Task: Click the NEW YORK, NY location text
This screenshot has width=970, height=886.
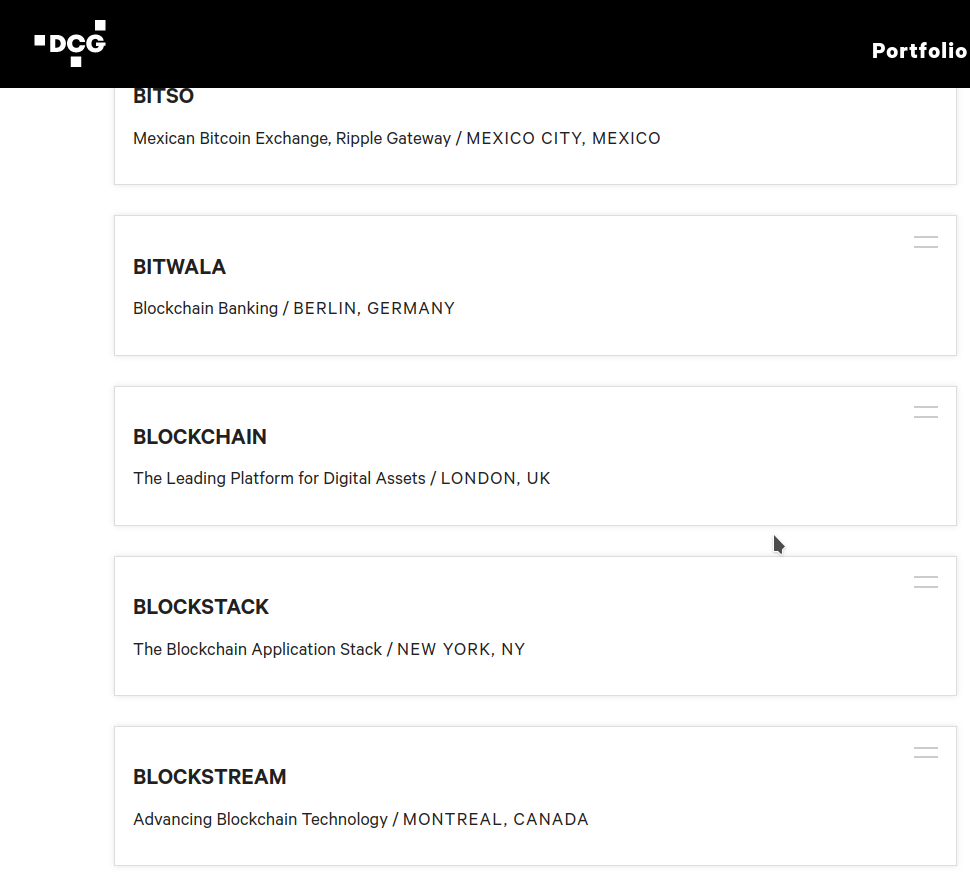Action: point(461,649)
